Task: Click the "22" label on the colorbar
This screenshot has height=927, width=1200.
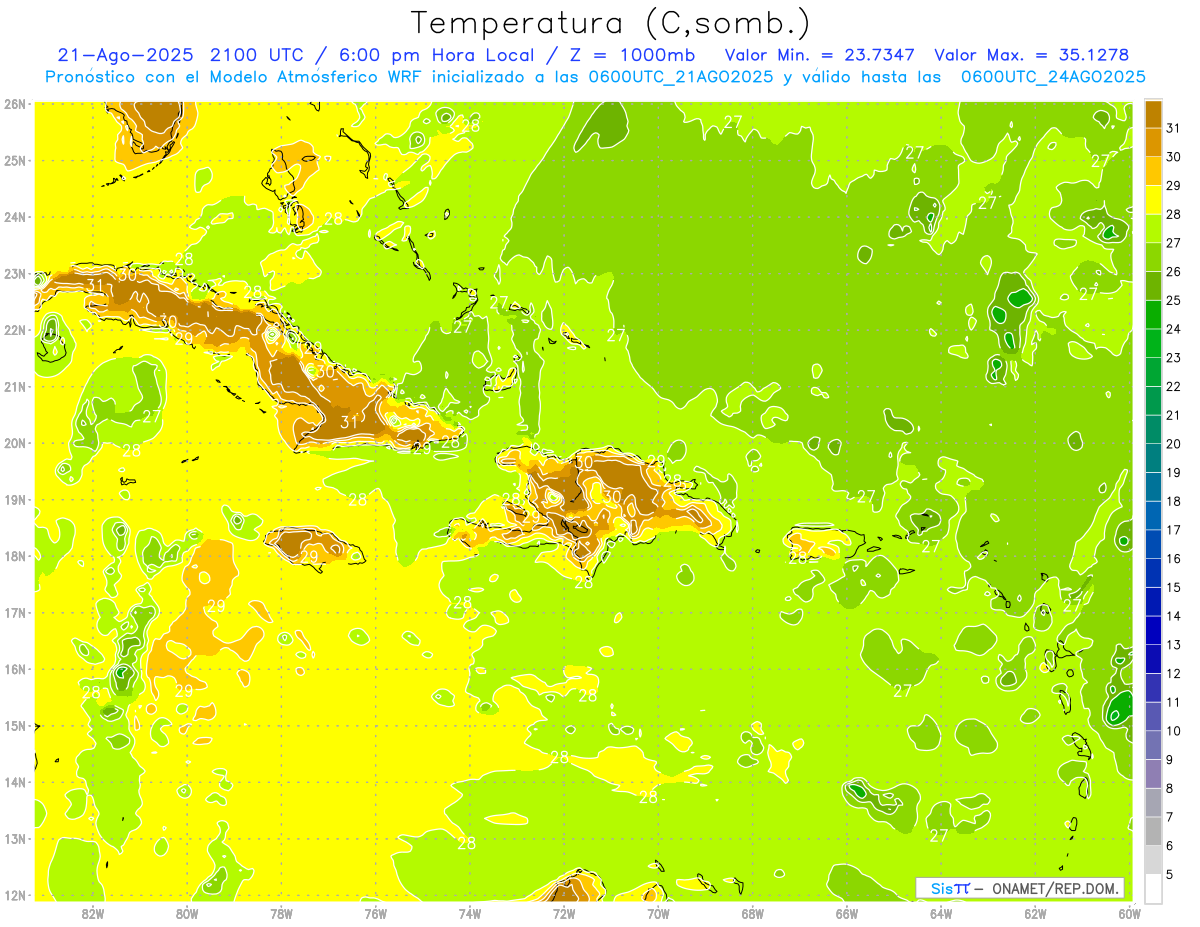Action: (1173, 386)
